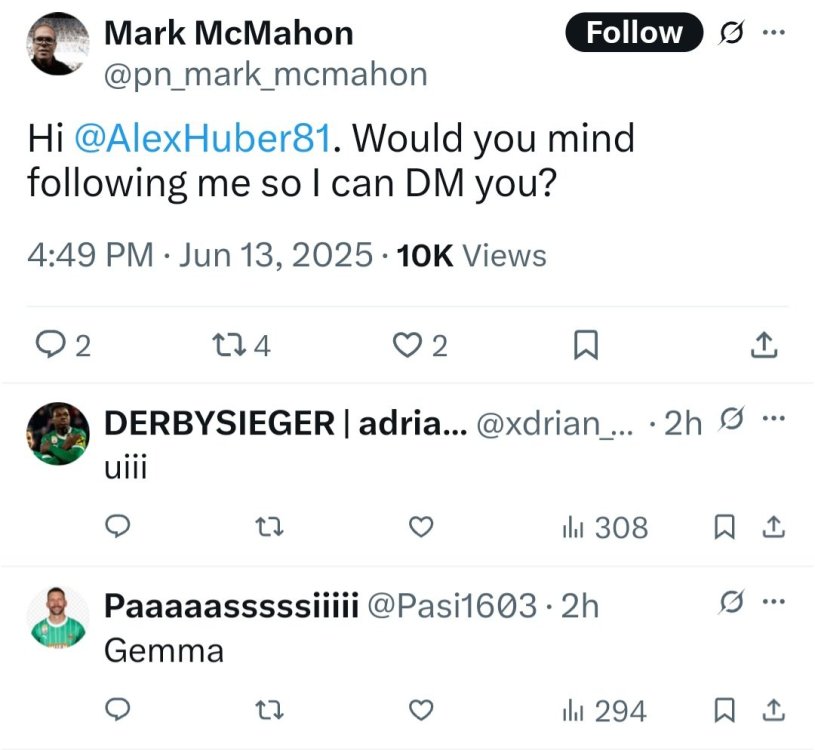This screenshot has width=815, height=750.
Task: Open the @AlexHuber81 mention link
Action: [203, 139]
